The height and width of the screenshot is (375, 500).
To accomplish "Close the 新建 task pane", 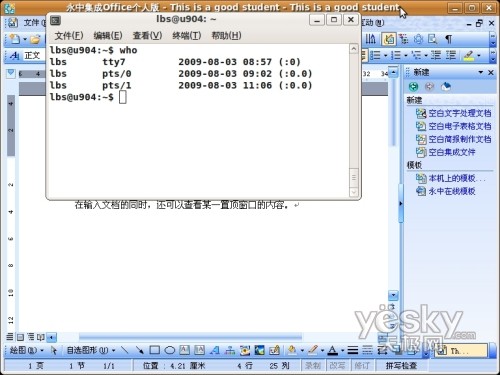I will click(x=491, y=72).
